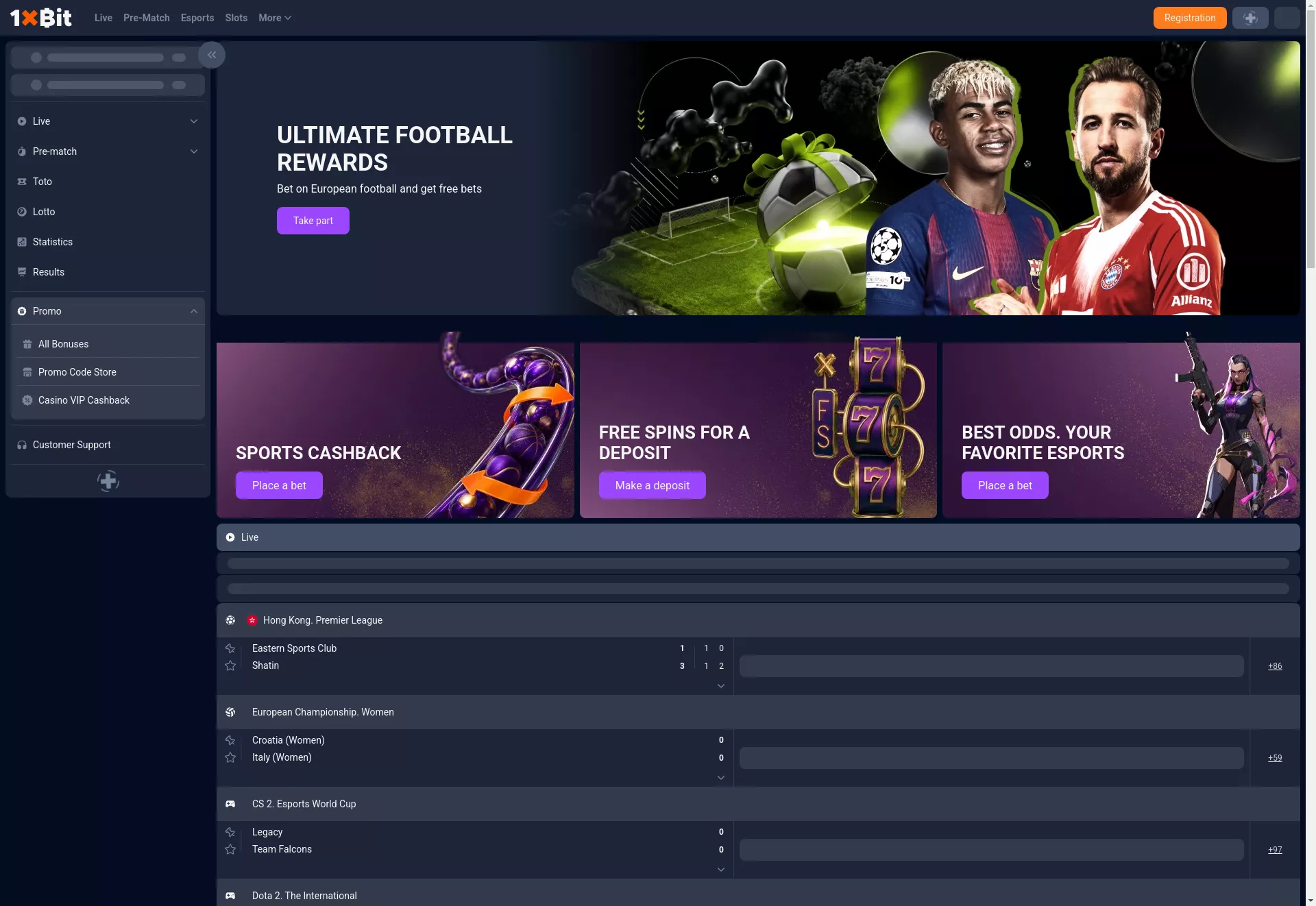Screen dimensions: 1316x906
Task: Toggle the favorite star beside Shatin
Action: click(x=230, y=665)
